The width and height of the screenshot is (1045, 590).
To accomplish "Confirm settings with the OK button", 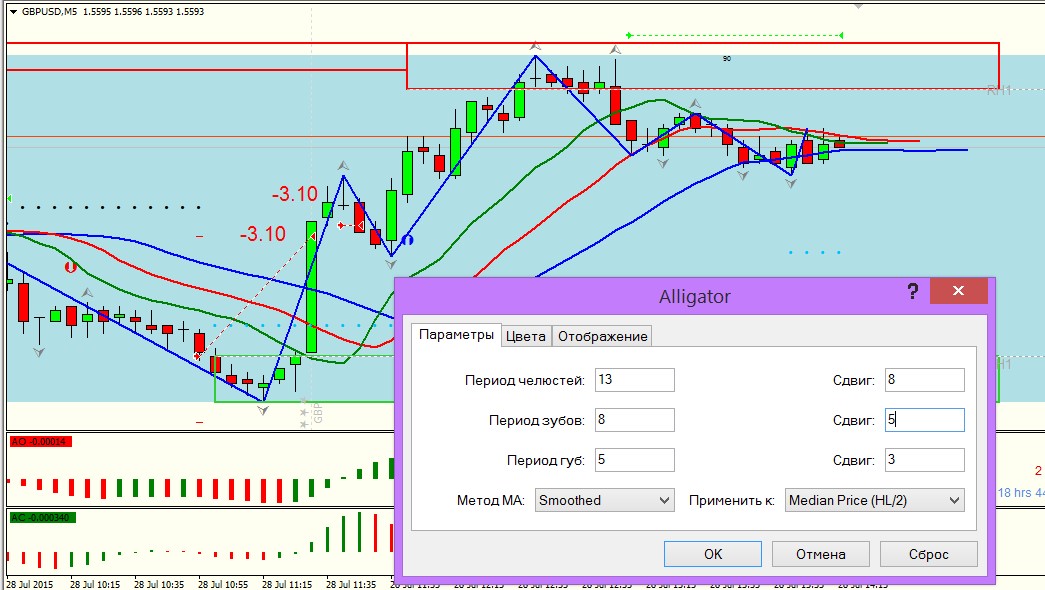I will coord(712,554).
